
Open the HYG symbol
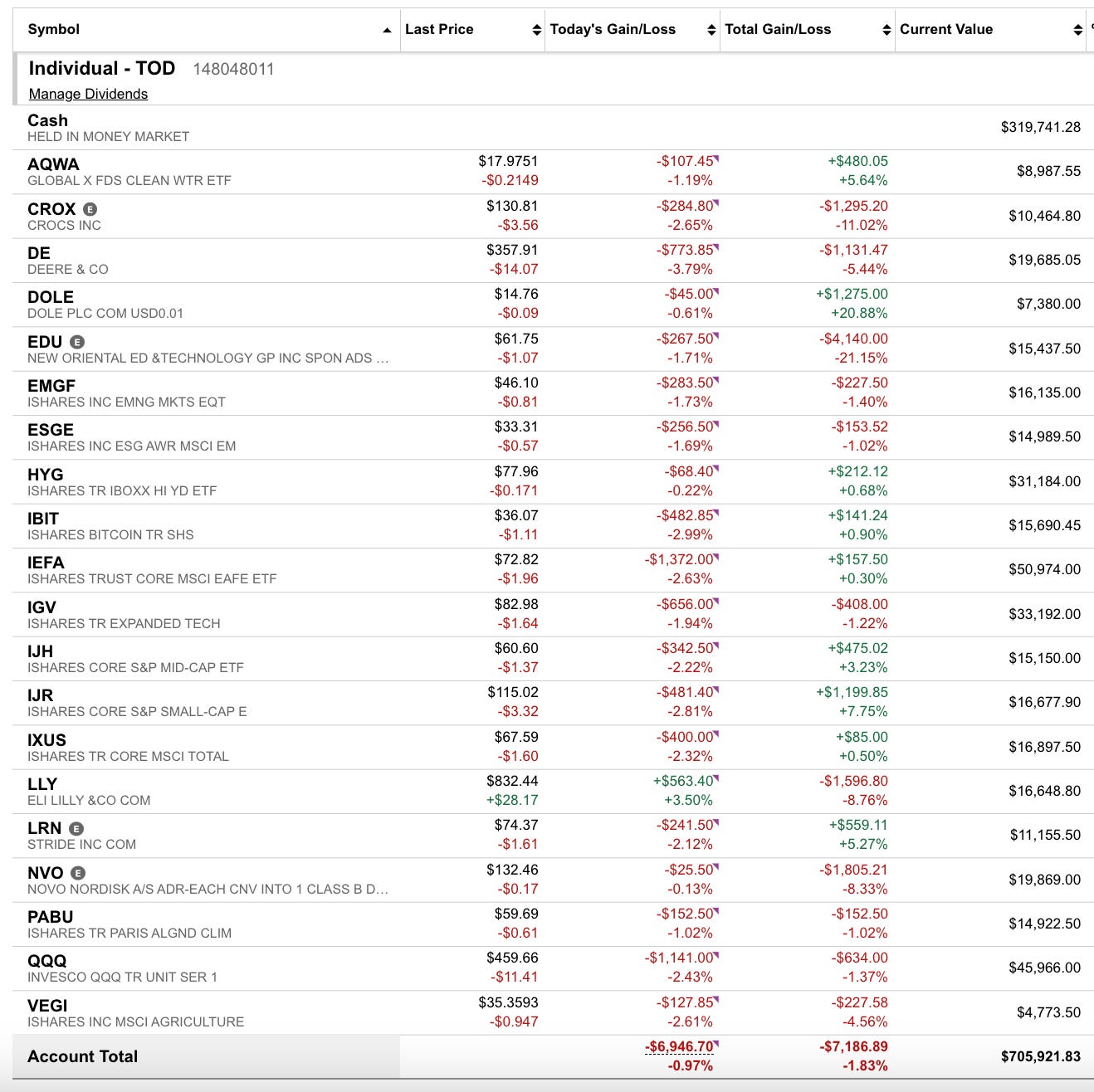pos(46,475)
